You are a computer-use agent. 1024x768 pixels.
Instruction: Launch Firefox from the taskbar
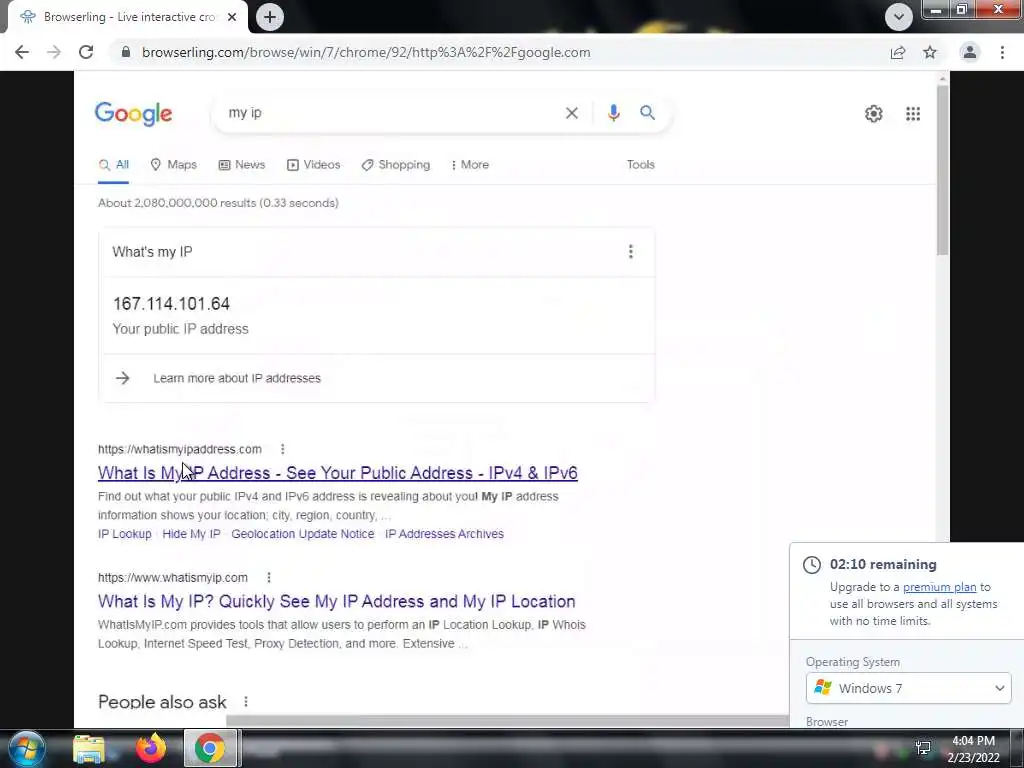click(x=151, y=748)
